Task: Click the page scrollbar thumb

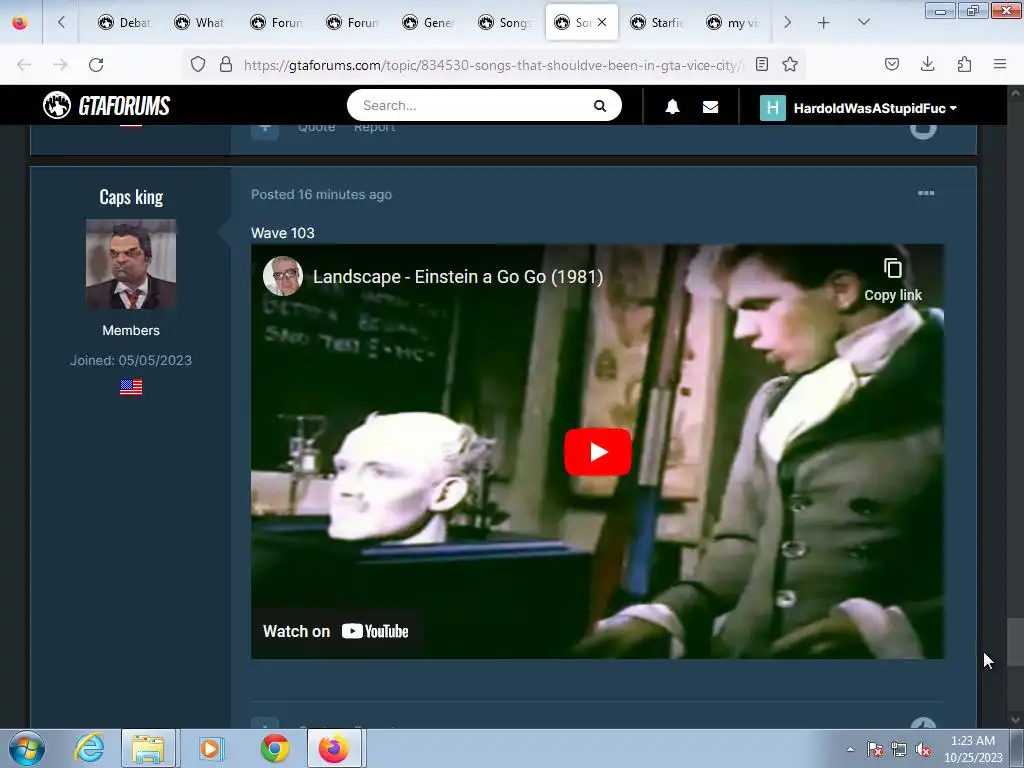Action: 1015,642
